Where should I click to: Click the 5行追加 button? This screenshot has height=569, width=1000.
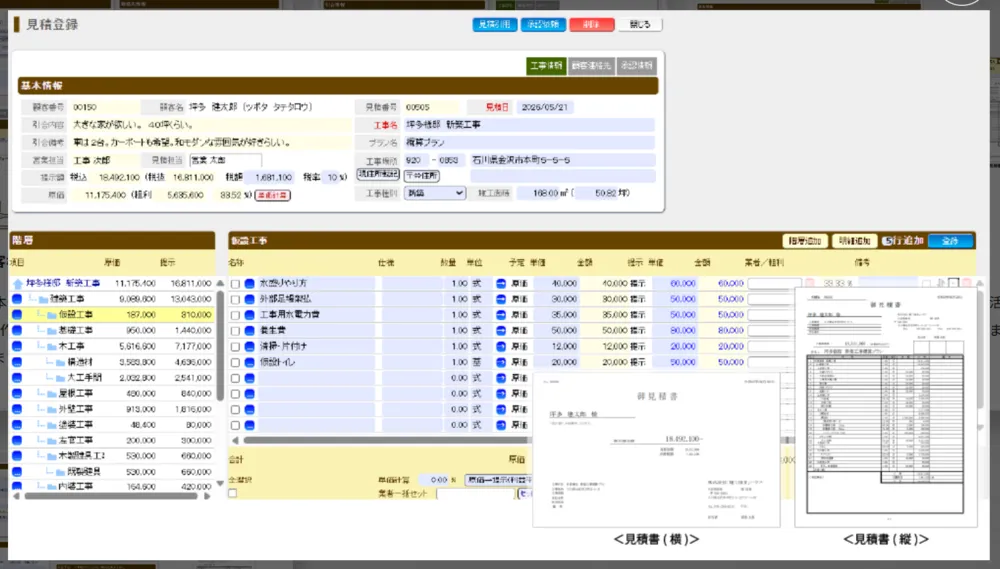point(903,241)
